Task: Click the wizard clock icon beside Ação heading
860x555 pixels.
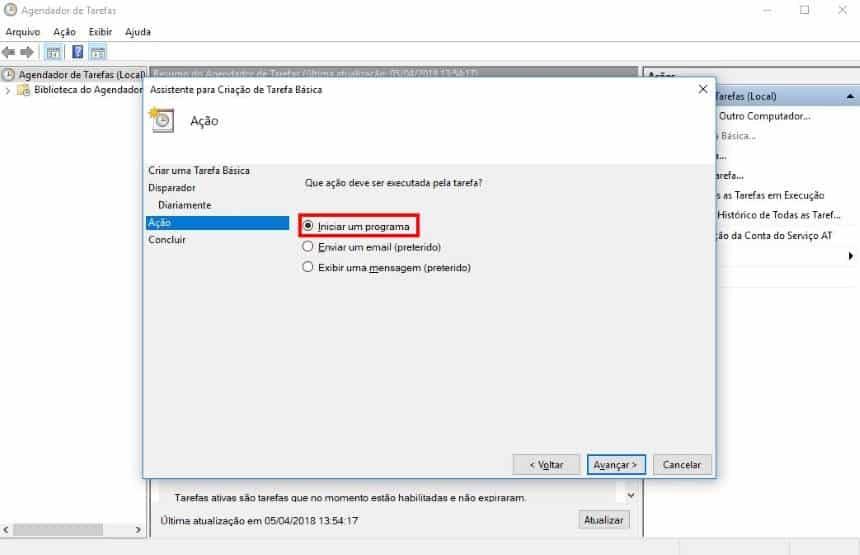Action: [162, 120]
